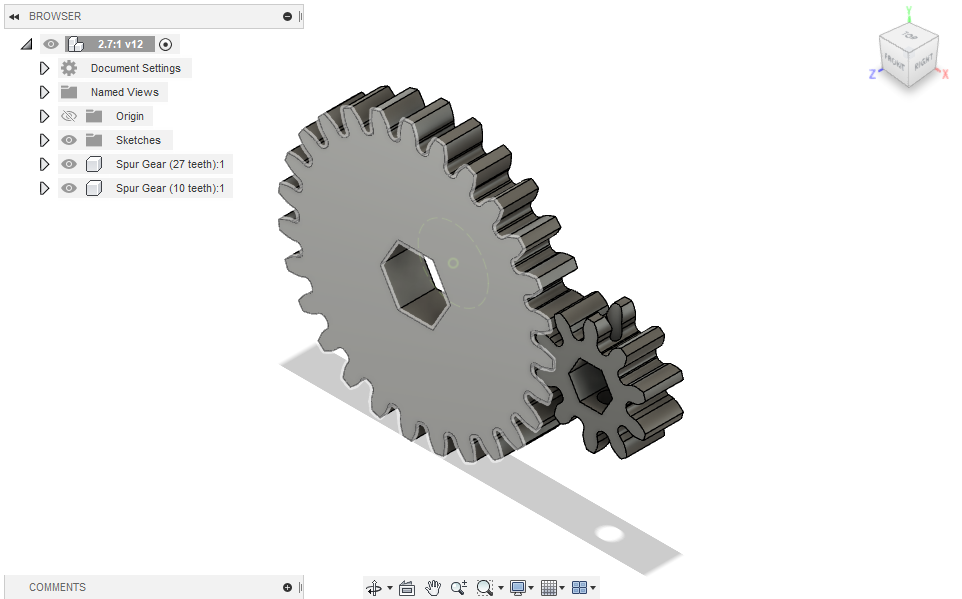Open Display Settings in the navigation bar
The image size is (962, 599).
[519, 588]
